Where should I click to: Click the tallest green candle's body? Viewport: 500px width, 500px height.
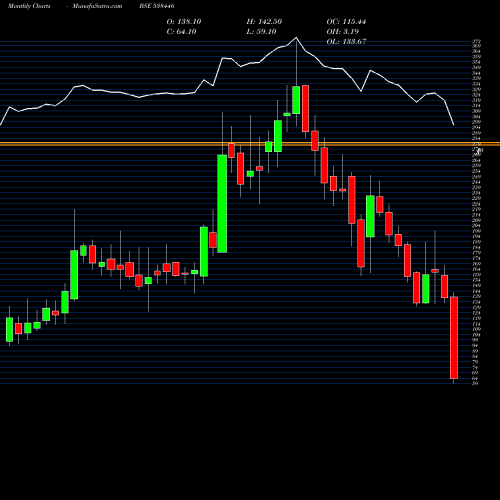[222, 204]
